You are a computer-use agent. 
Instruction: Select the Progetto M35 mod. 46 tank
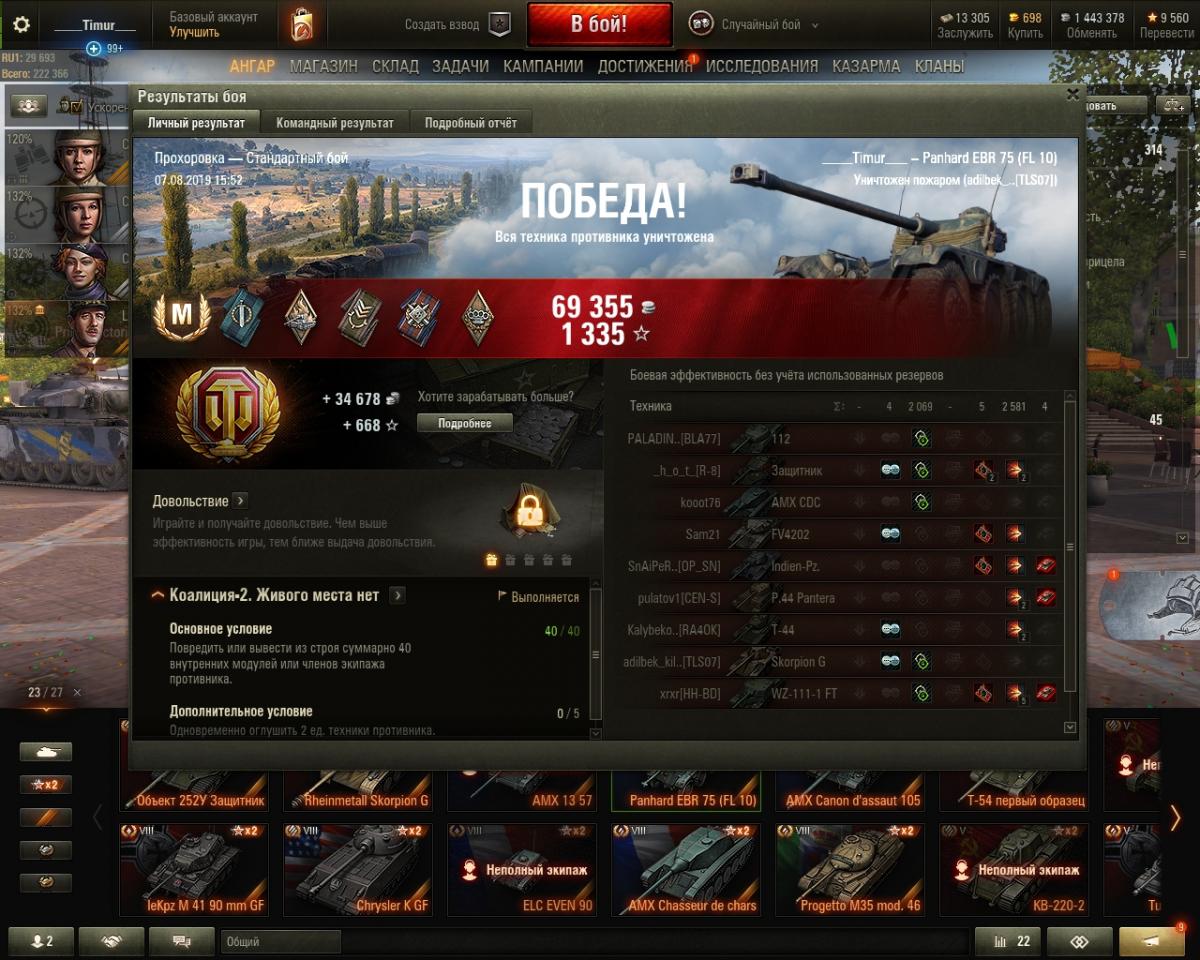click(x=857, y=870)
